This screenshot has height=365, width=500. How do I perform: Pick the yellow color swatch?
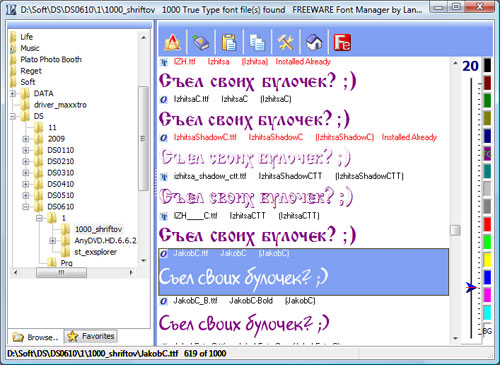click(x=487, y=260)
